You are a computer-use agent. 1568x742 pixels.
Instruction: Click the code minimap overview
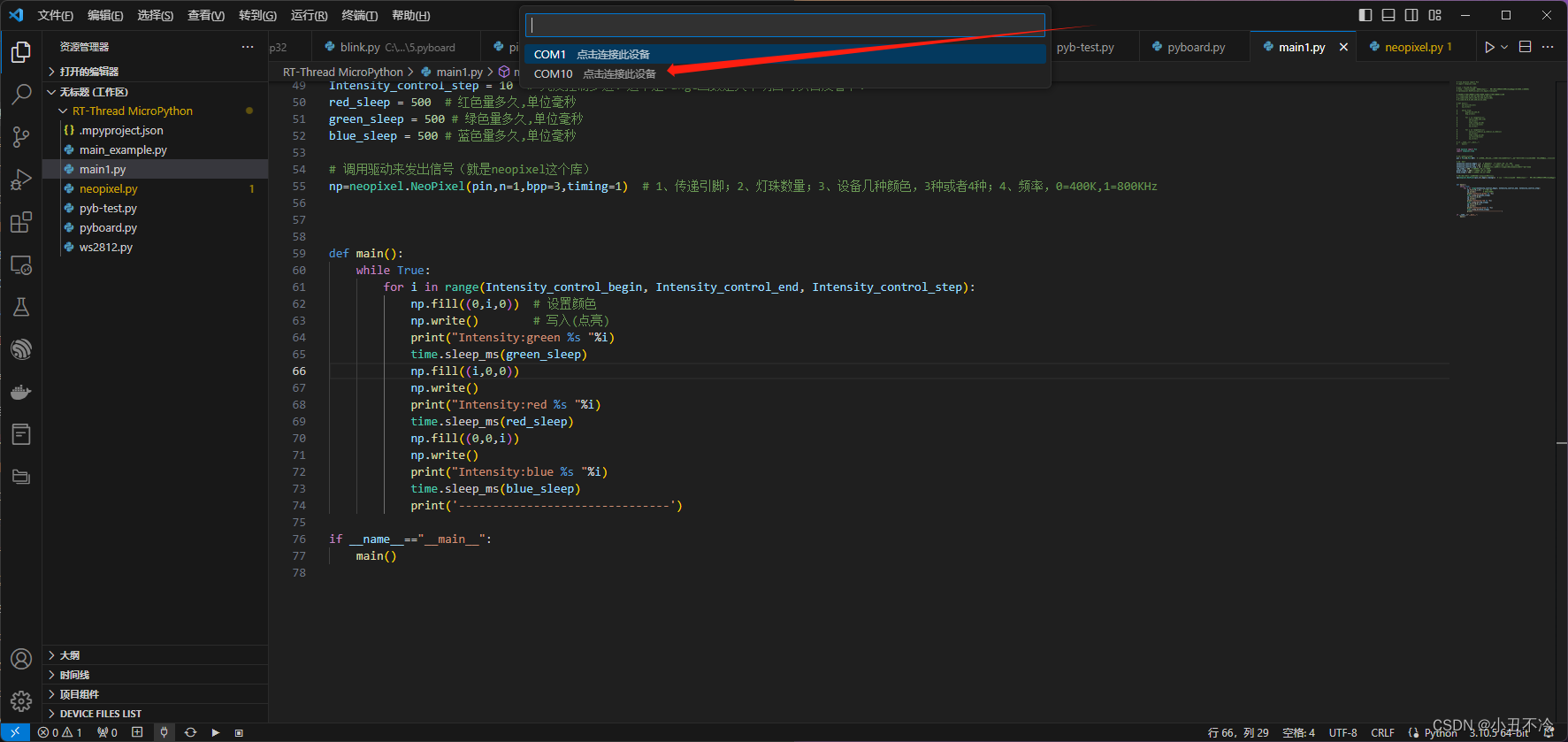point(1503,149)
